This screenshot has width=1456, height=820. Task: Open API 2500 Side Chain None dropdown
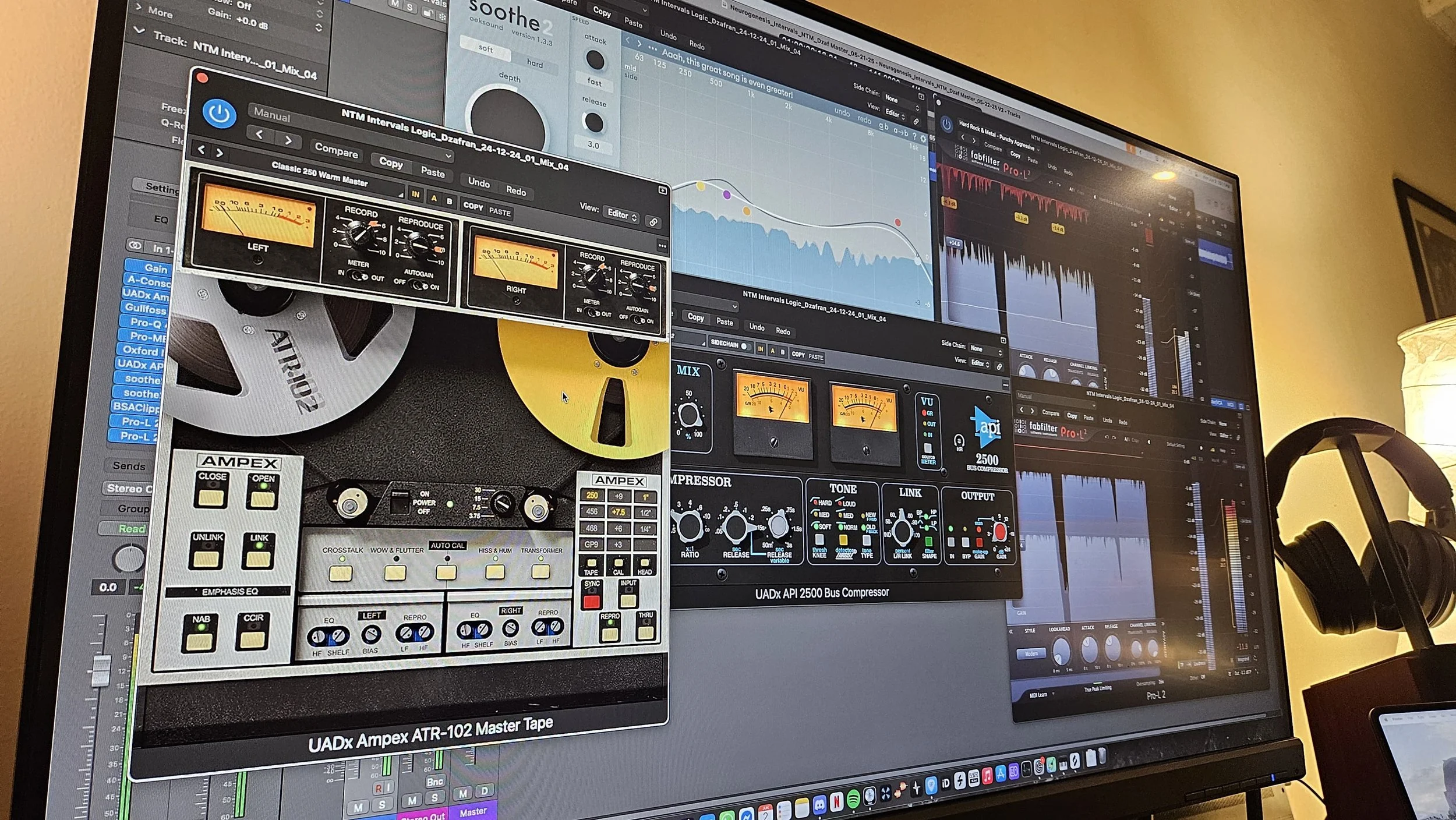point(985,349)
